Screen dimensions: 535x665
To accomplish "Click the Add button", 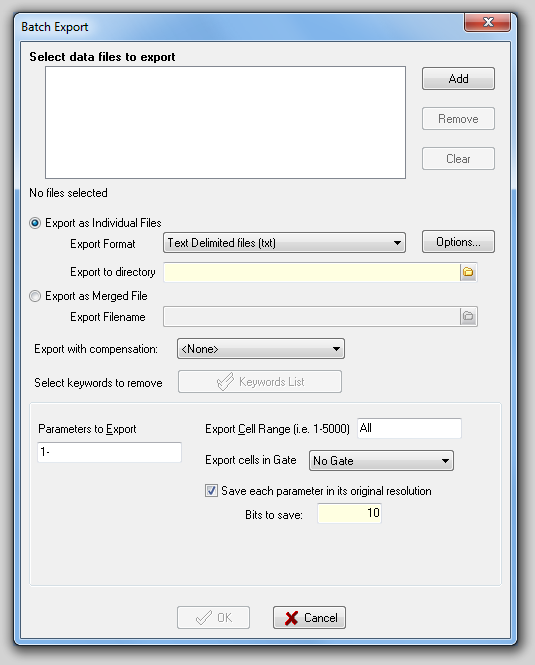I will point(458,78).
